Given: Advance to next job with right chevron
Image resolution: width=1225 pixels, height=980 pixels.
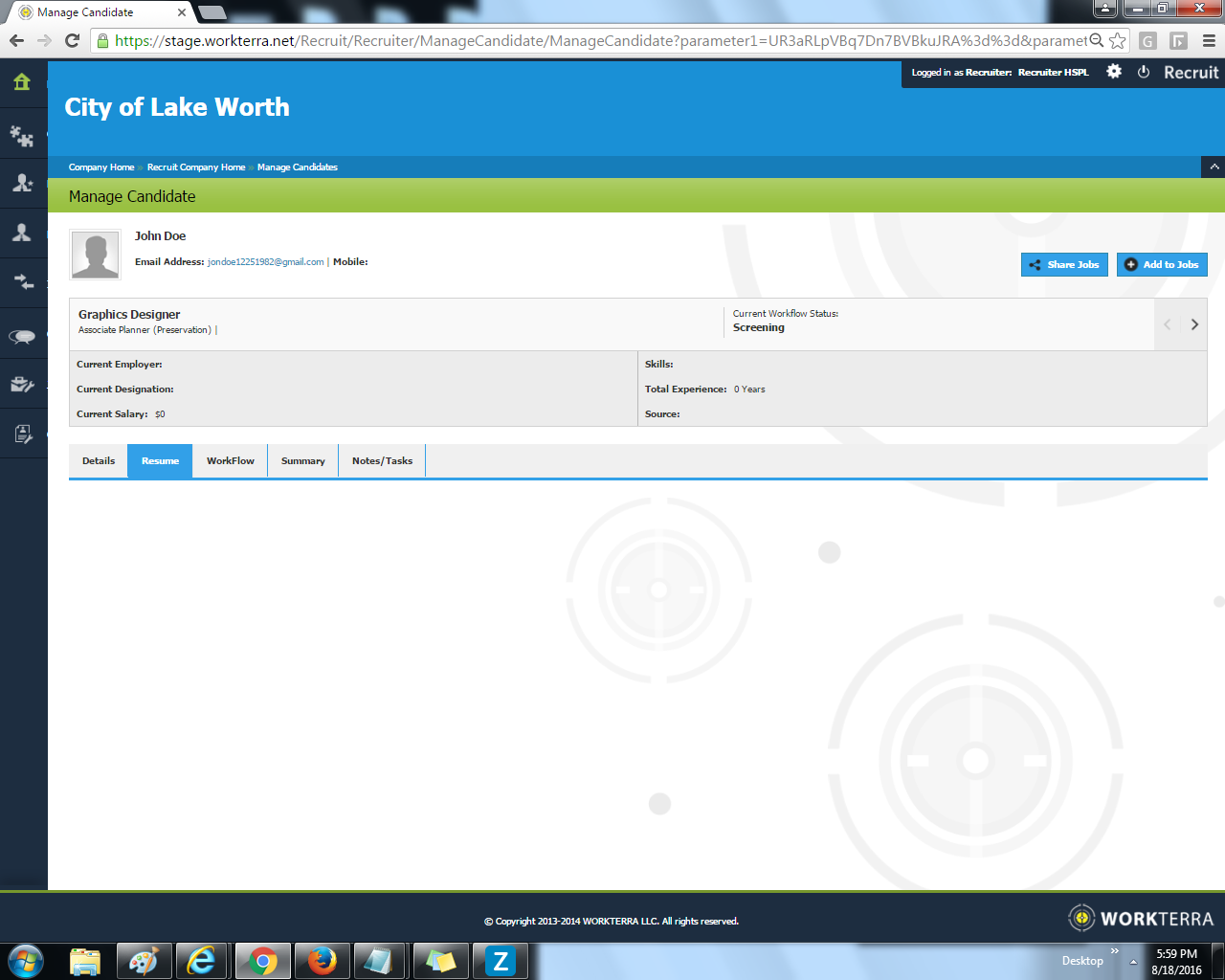Looking at the screenshot, I should coord(1193,324).
